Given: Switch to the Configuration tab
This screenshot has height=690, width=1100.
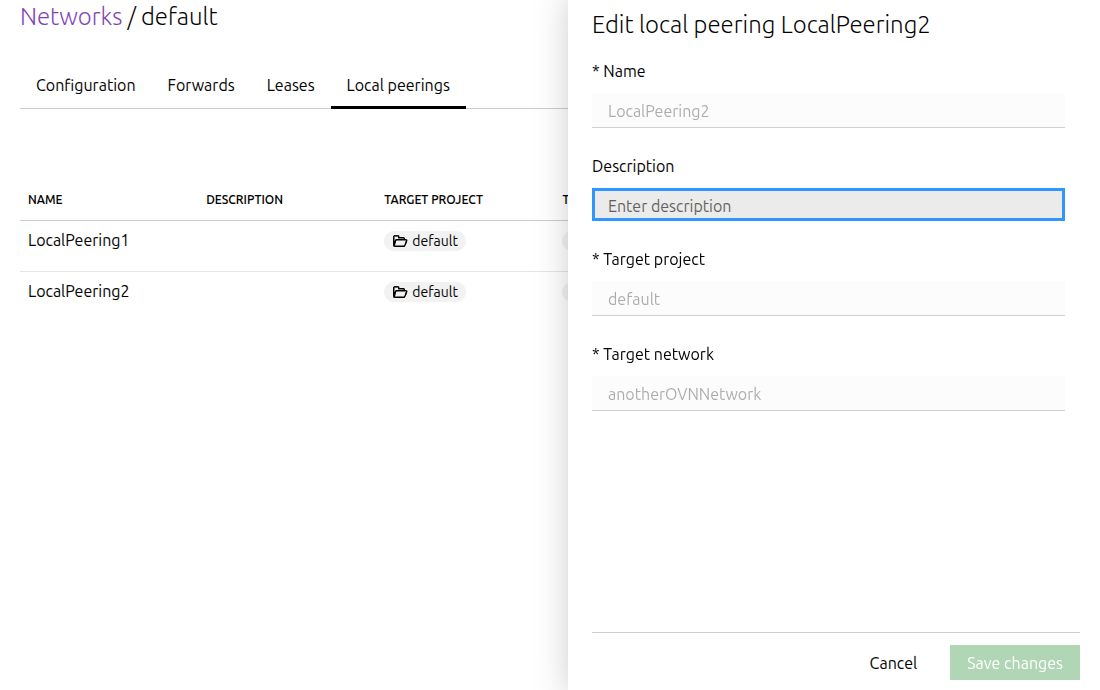Looking at the screenshot, I should [86, 85].
